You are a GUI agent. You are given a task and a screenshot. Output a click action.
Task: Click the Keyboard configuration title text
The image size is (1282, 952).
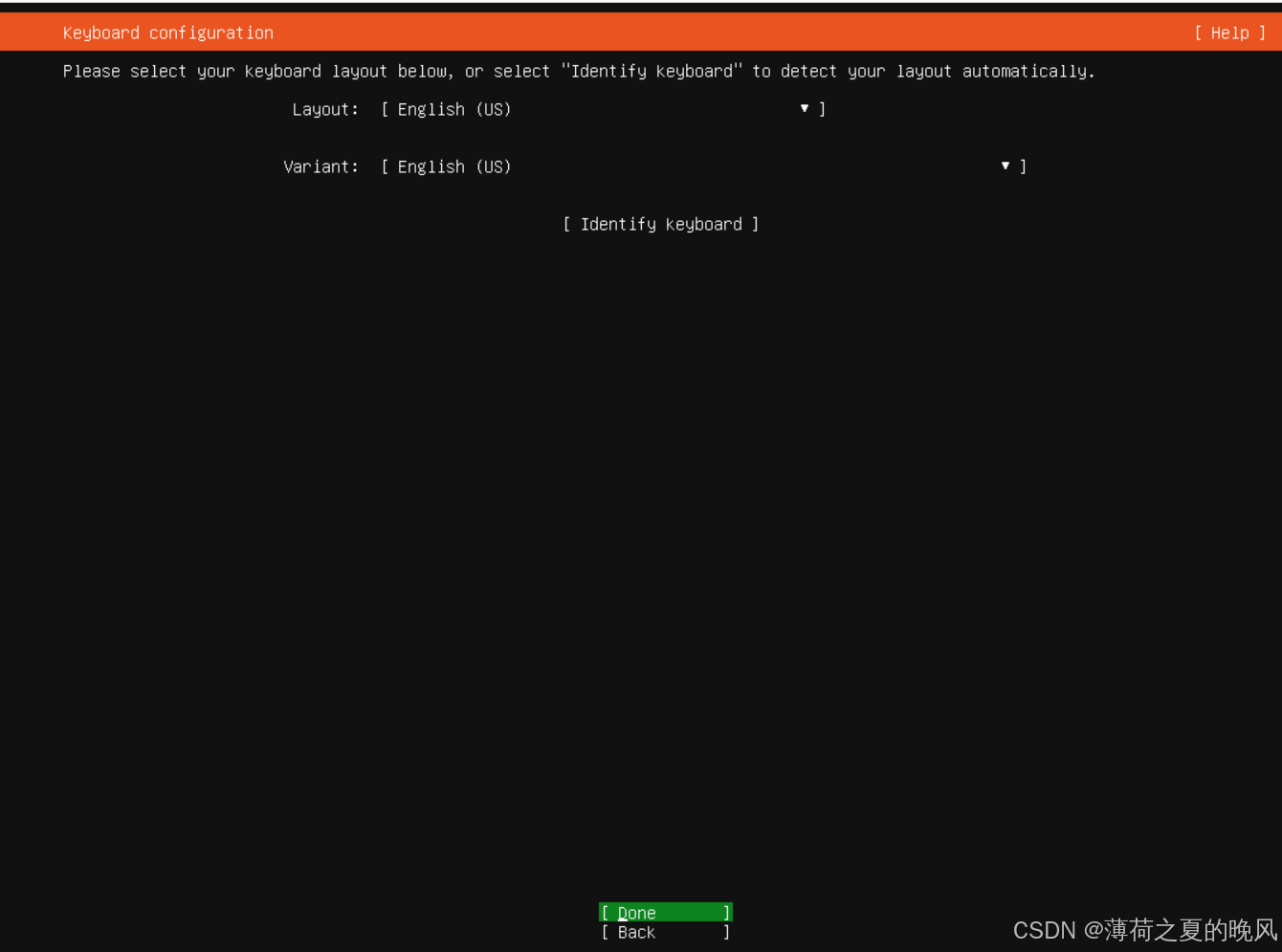click(x=168, y=33)
